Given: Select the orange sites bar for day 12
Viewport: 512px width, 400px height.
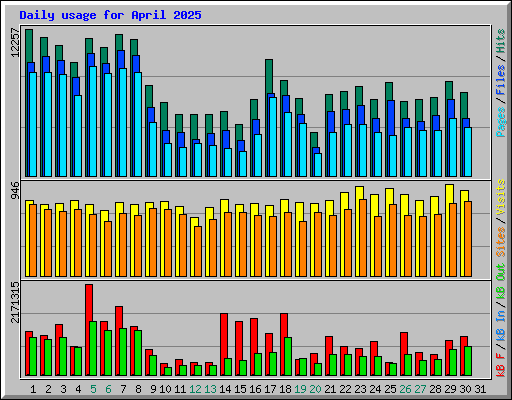Looking at the screenshot, I should pyautogui.click(x=198, y=251).
